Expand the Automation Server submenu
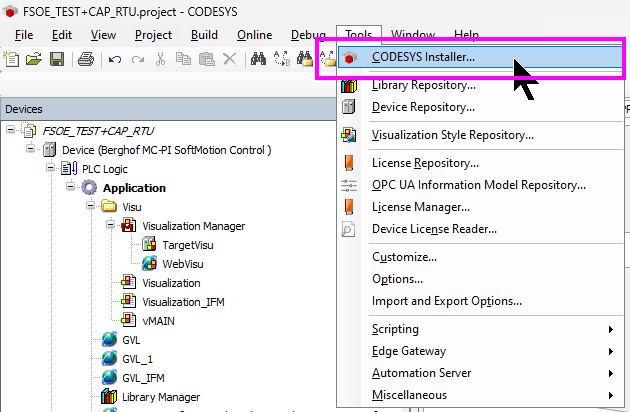 (611, 373)
